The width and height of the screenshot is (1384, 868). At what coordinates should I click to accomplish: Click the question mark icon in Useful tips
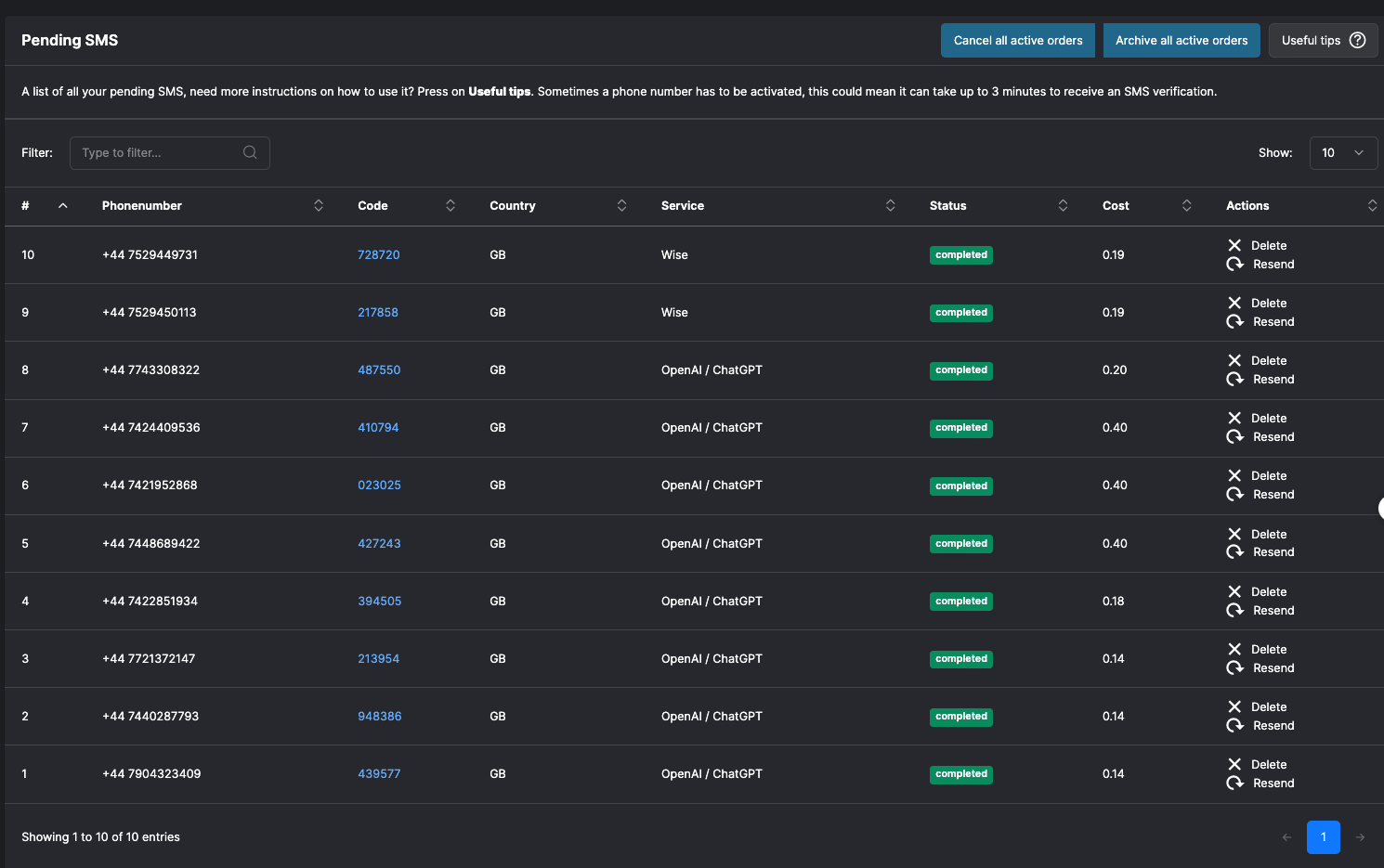[x=1357, y=40]
